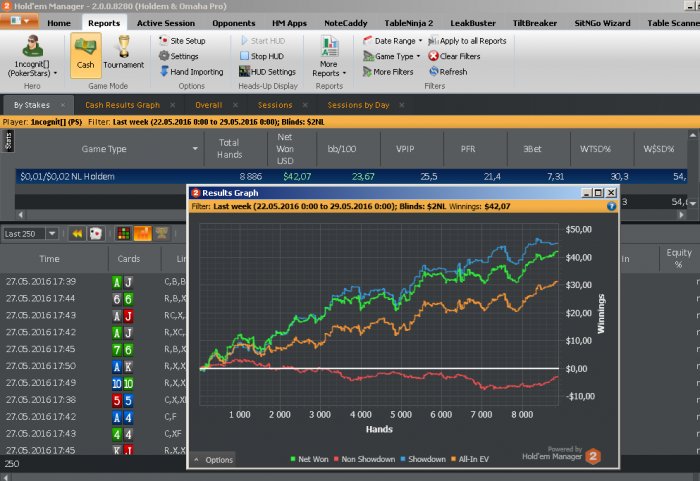Switch to Active Session tab
The image size is (700, 481).
click(x=166, y=23)
